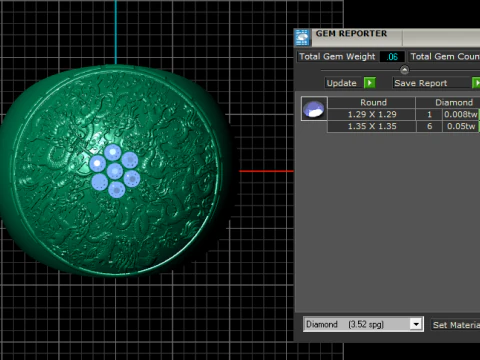
Task: Click the Update label
Action: click(x=341, y=83)
